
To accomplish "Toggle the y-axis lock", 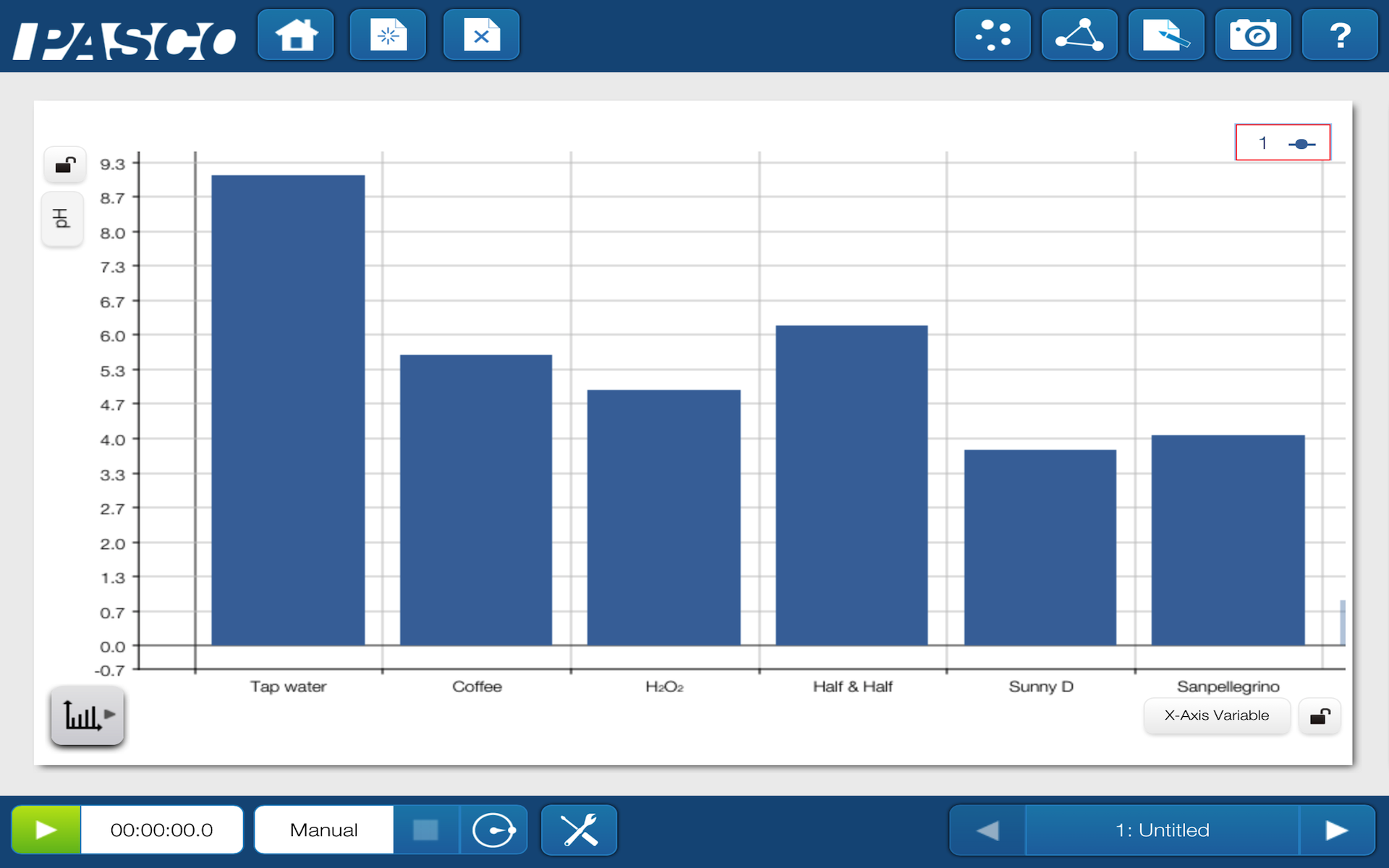I will (64, 164).
